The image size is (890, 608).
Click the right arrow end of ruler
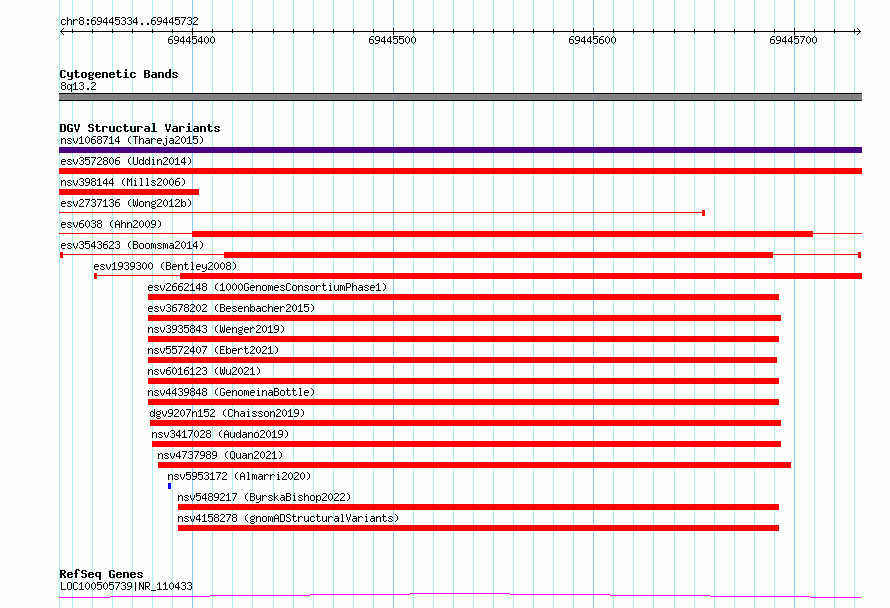(858, 32)
